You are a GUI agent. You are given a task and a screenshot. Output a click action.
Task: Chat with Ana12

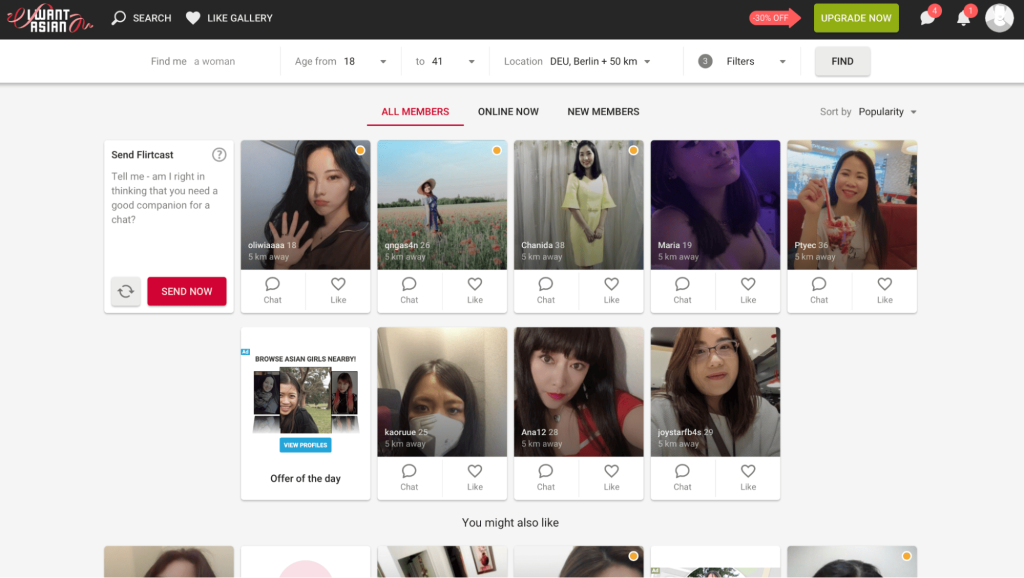tap(545, 477)
